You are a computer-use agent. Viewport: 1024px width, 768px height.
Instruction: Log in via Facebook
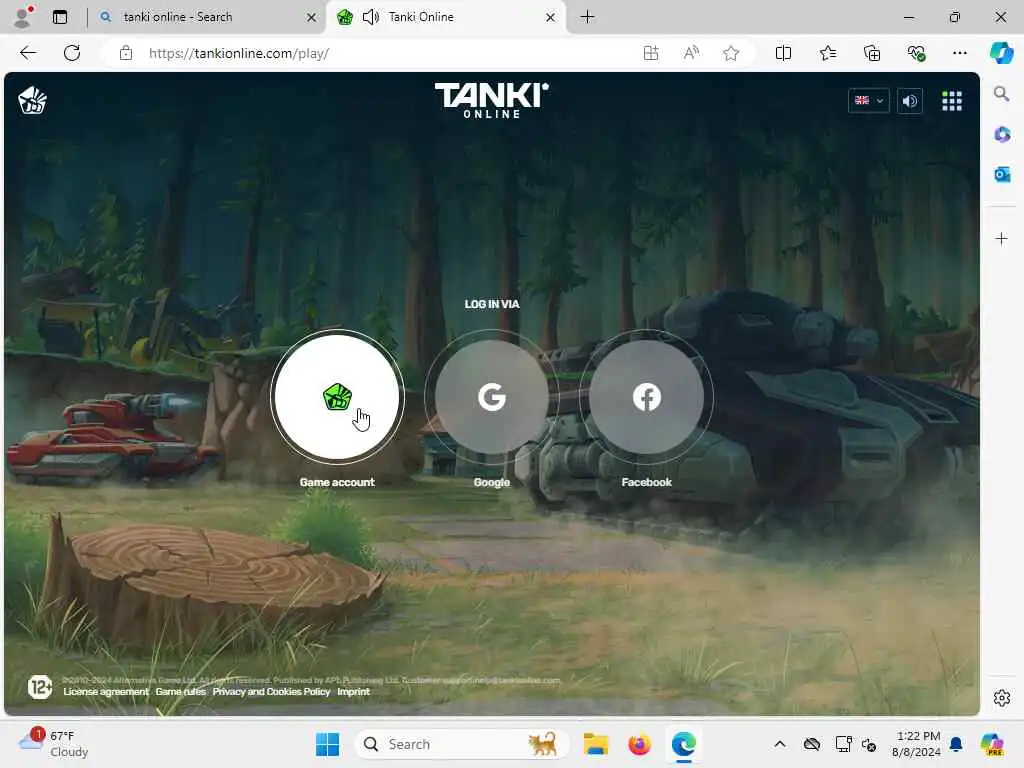click(647, 396)
